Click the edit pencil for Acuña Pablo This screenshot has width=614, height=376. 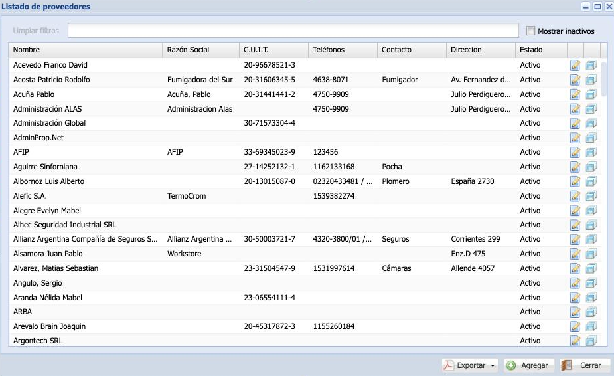pos(575,94)
